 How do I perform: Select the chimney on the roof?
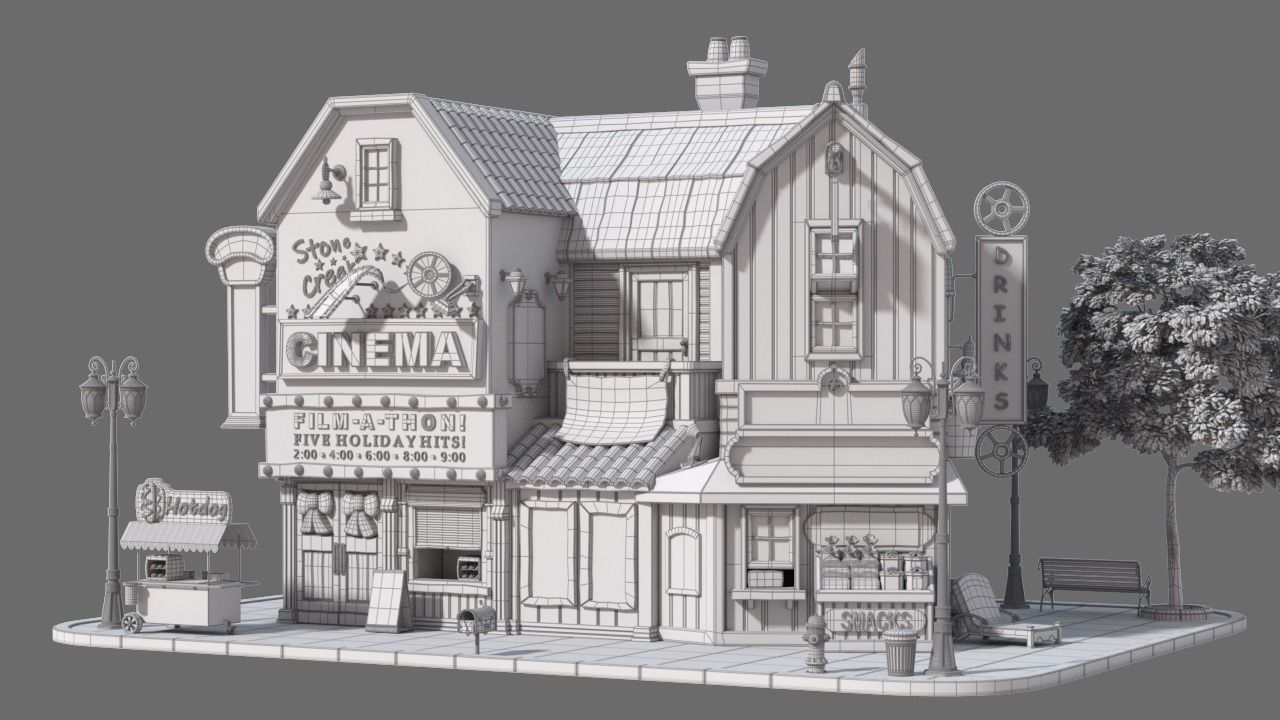727,74
